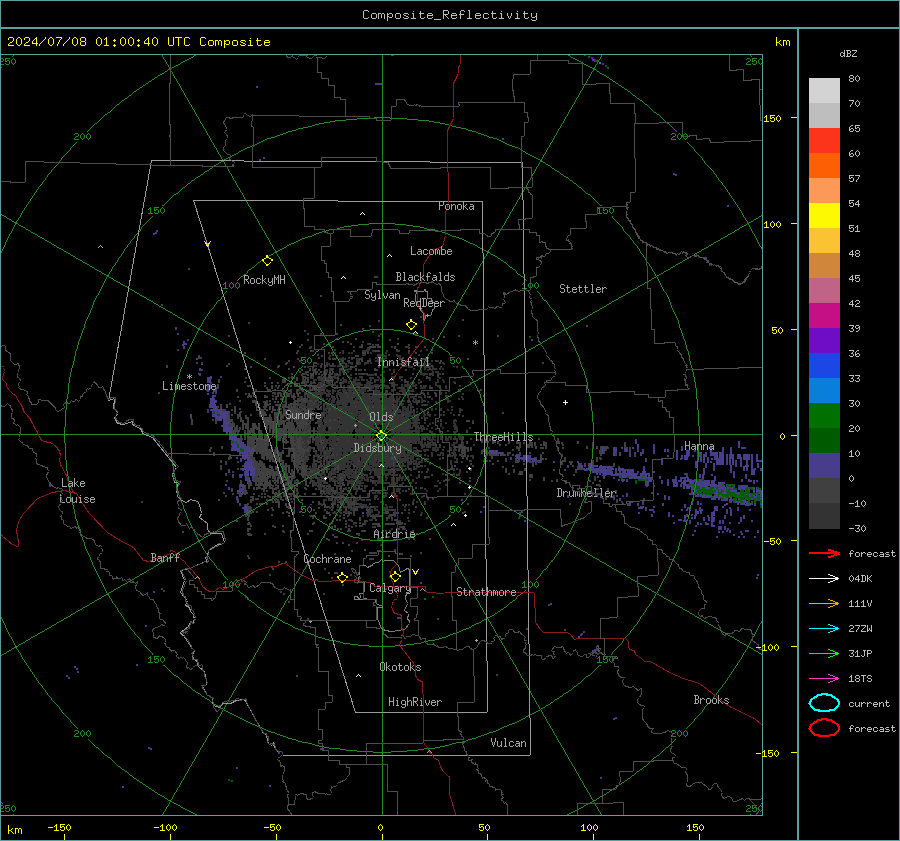Click the Blackfalds city label

(425, 277)
